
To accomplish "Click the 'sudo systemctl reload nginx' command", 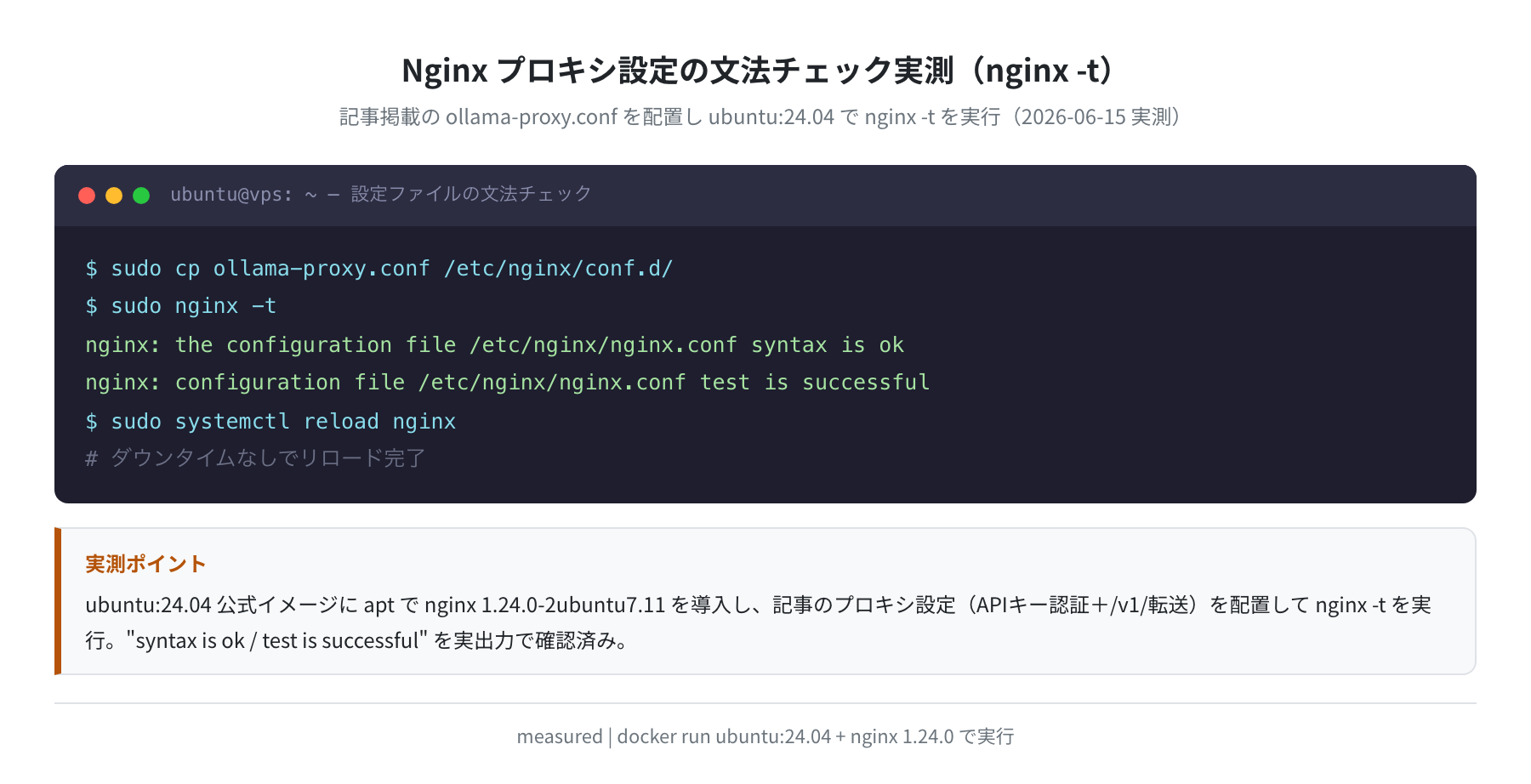I will pos(270,422).
